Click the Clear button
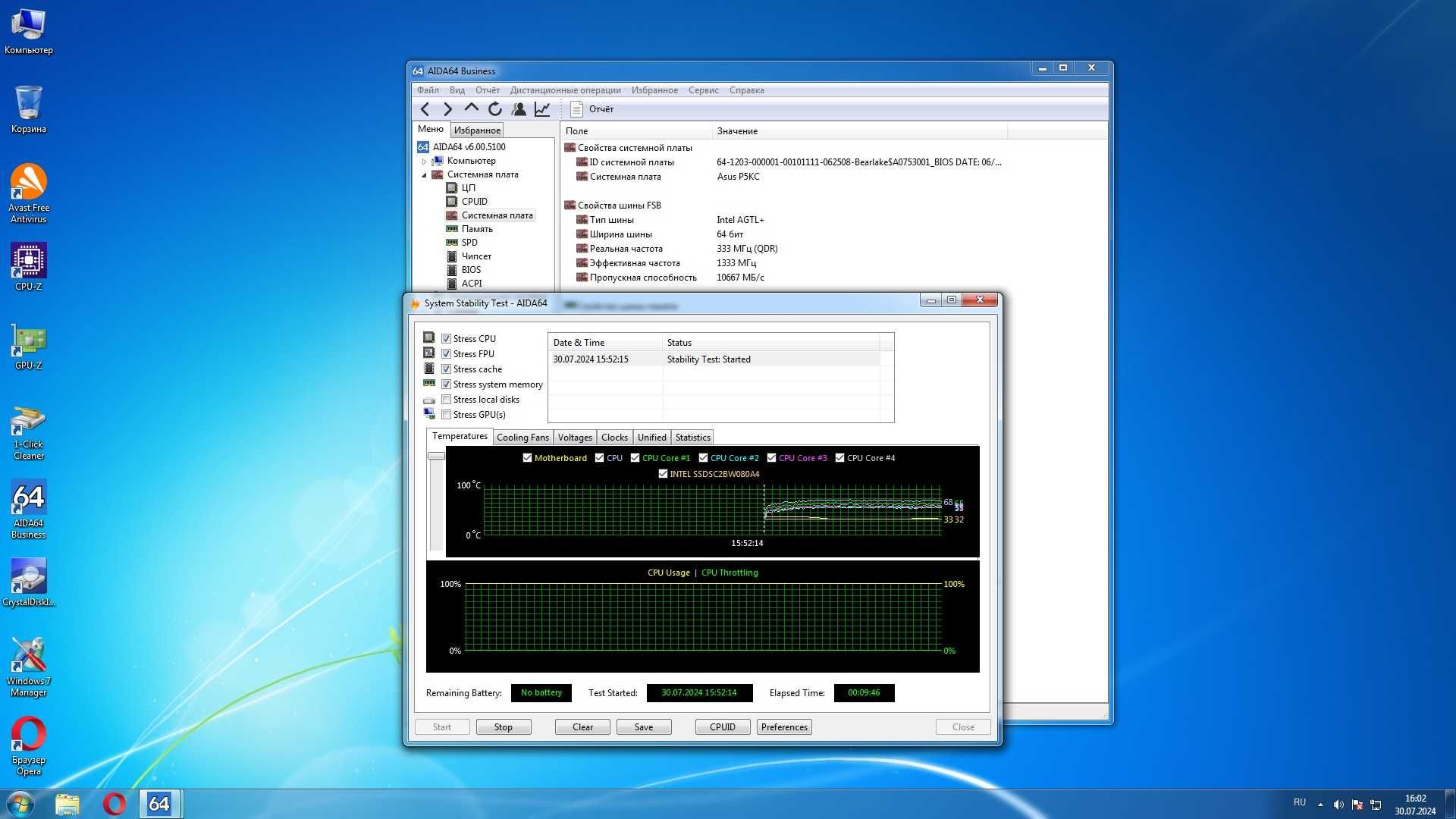This screenshot has height=819, width=1456. (x=582, y=727)
